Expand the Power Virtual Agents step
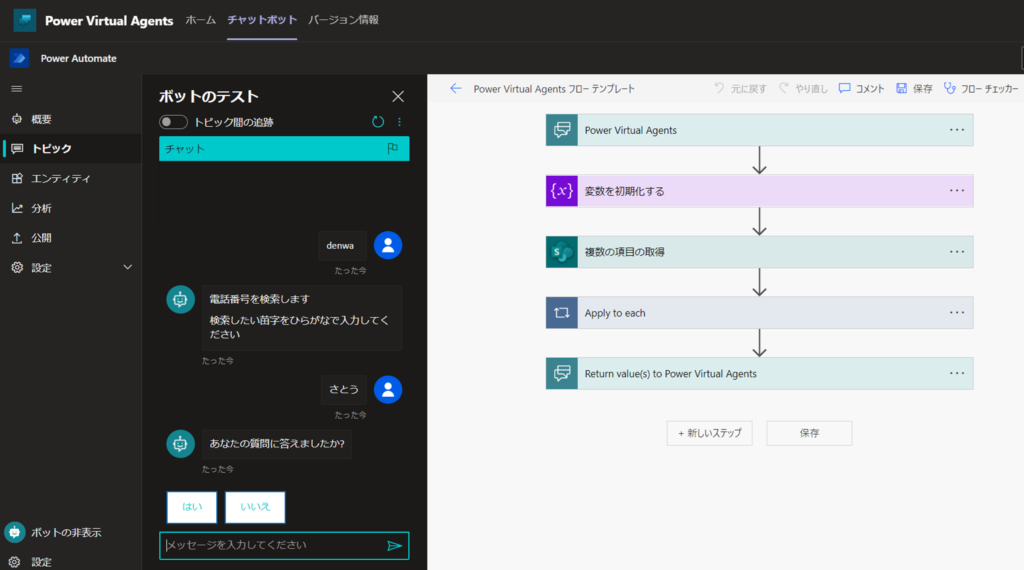 click(x=760, y=130)
